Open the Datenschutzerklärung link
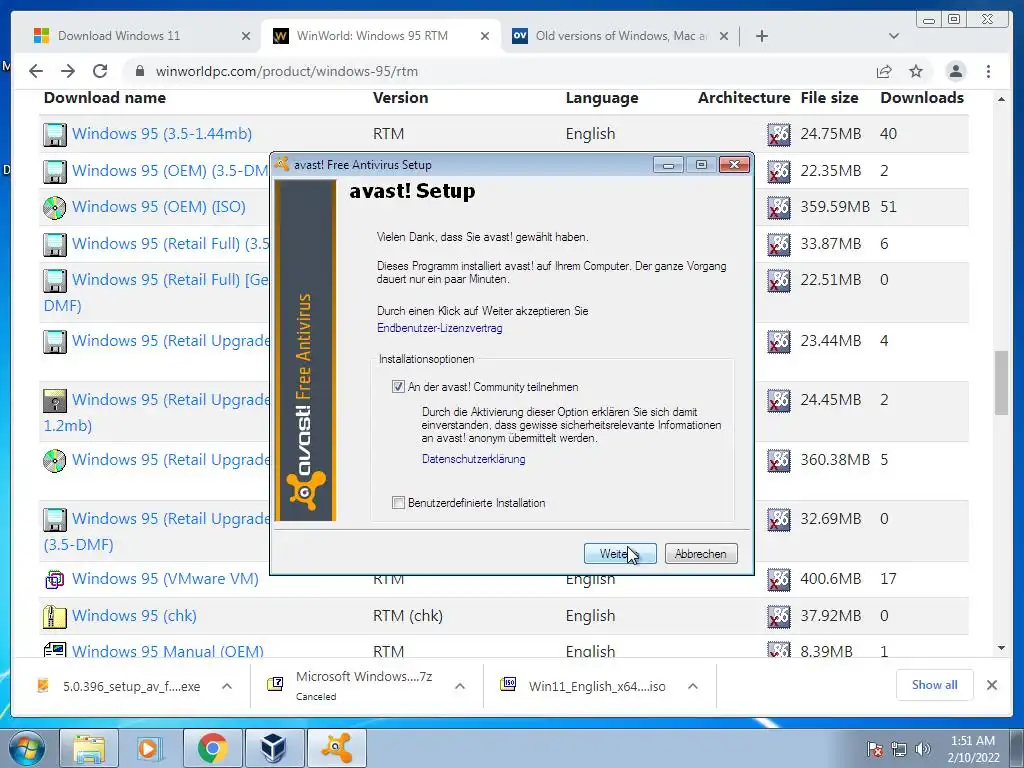This screenshot has height=768, width=1024. click(x=473, y=458)
